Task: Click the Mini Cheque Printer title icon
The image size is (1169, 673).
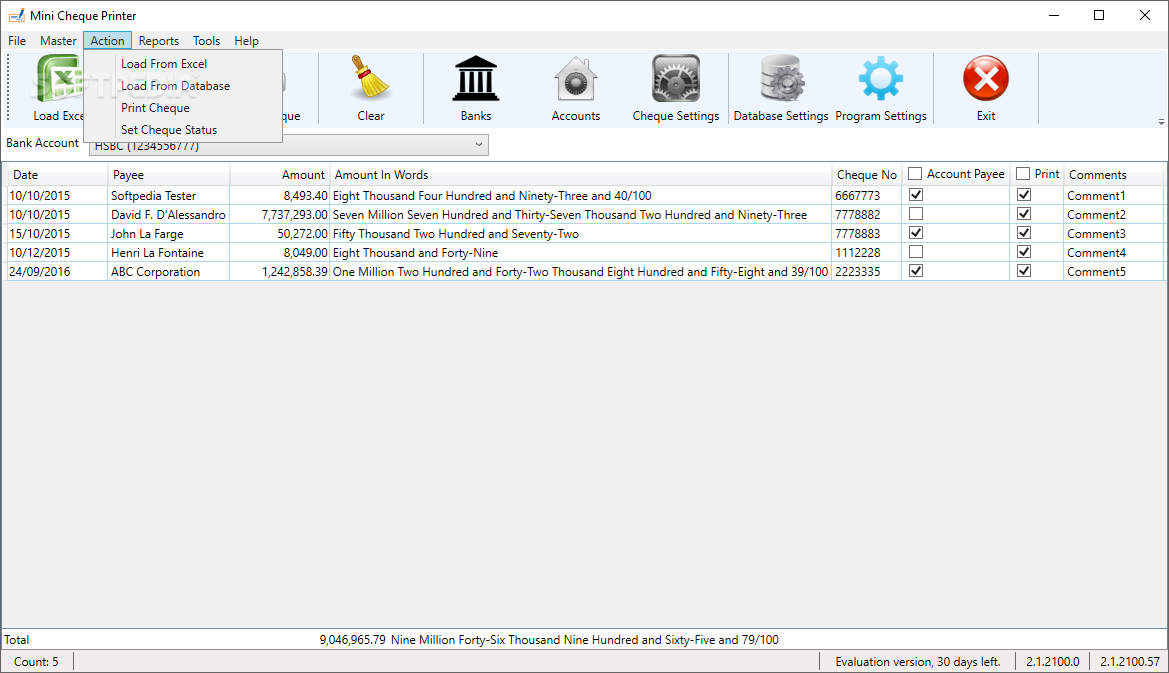Action: pyautogui.click(x=16, y=15)
